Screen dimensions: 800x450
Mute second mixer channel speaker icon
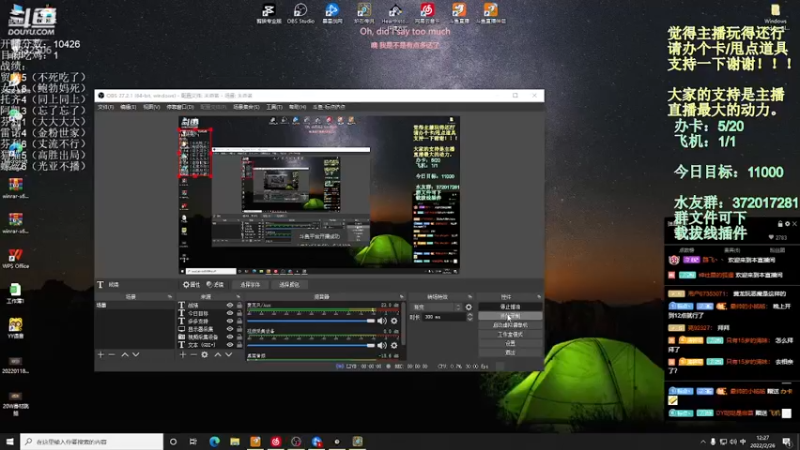382,345
